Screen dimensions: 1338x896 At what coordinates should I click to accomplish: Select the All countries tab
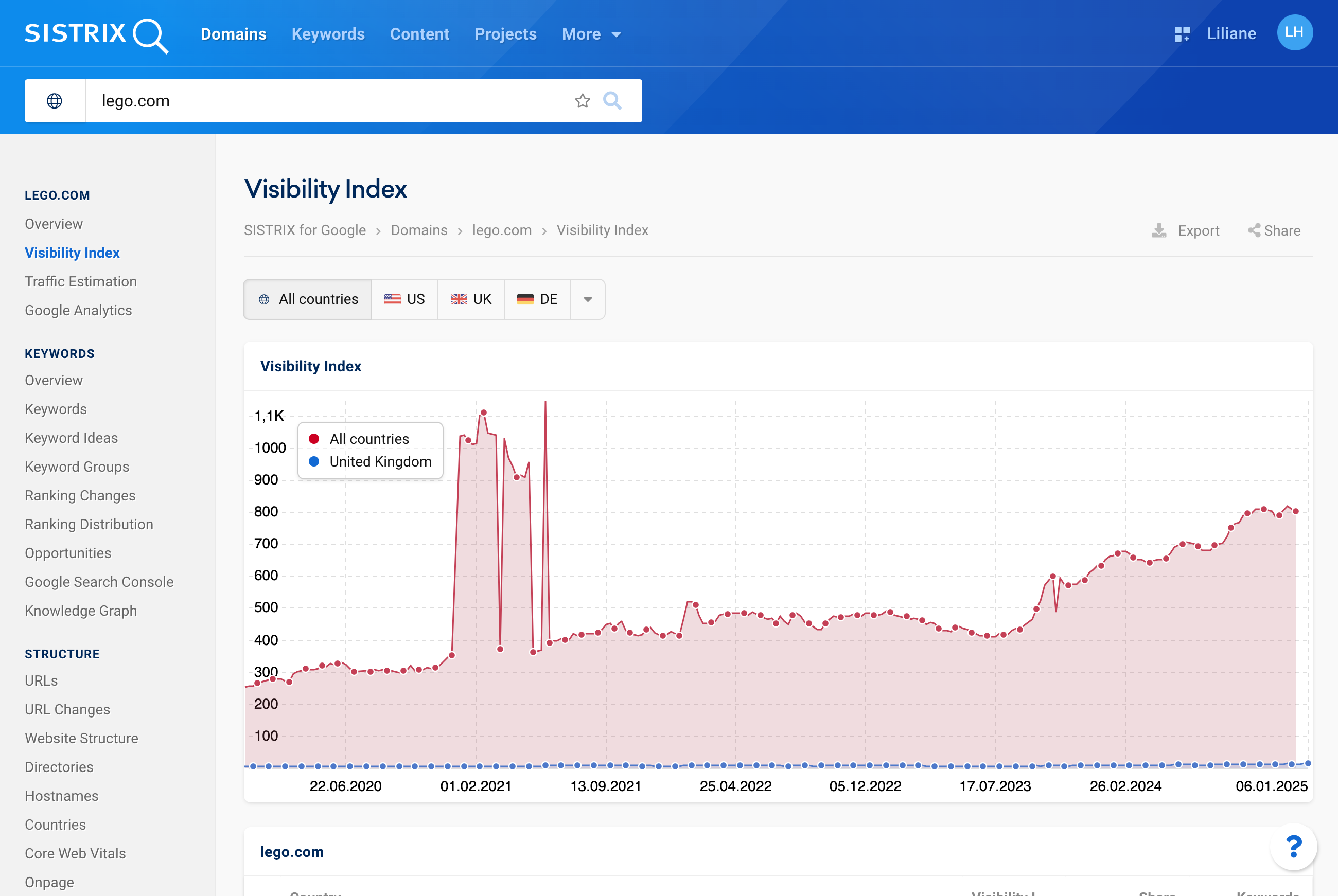[x=308, y=299]
